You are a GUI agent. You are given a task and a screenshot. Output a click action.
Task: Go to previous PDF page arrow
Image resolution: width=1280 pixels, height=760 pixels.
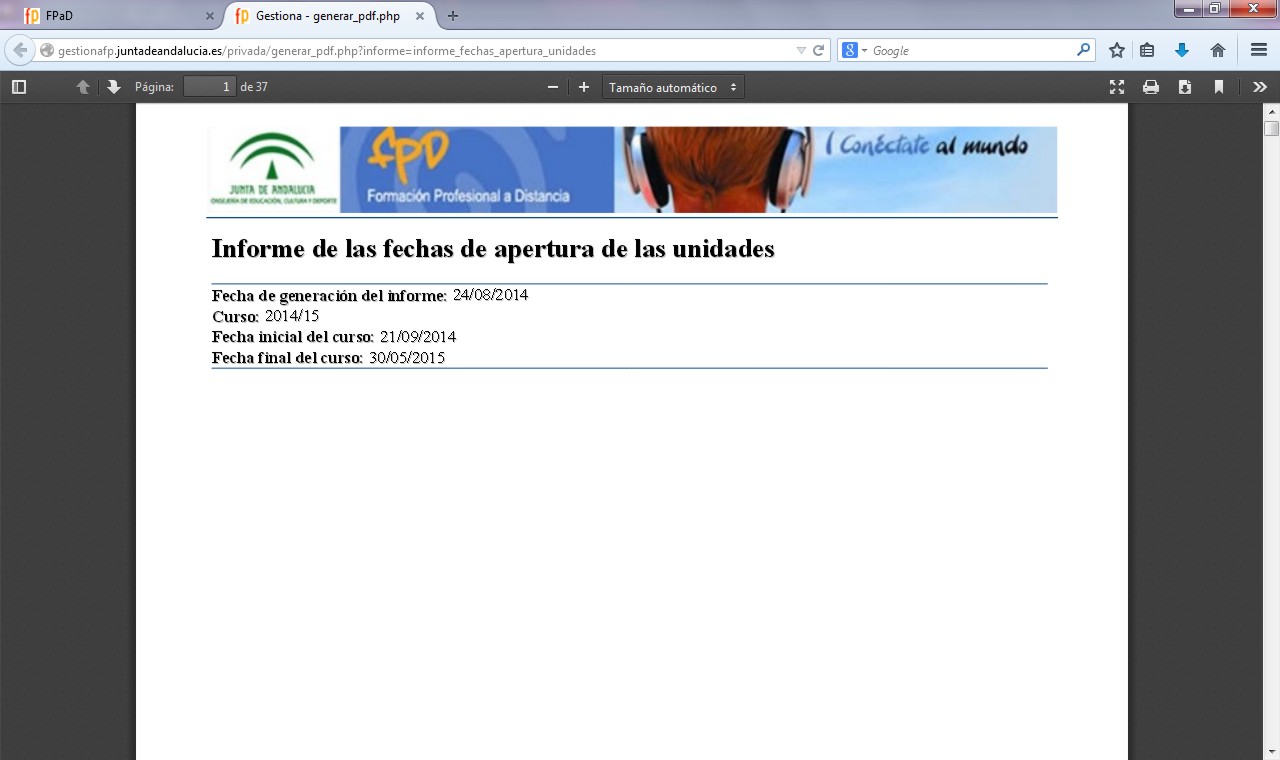tap(83, 87)
